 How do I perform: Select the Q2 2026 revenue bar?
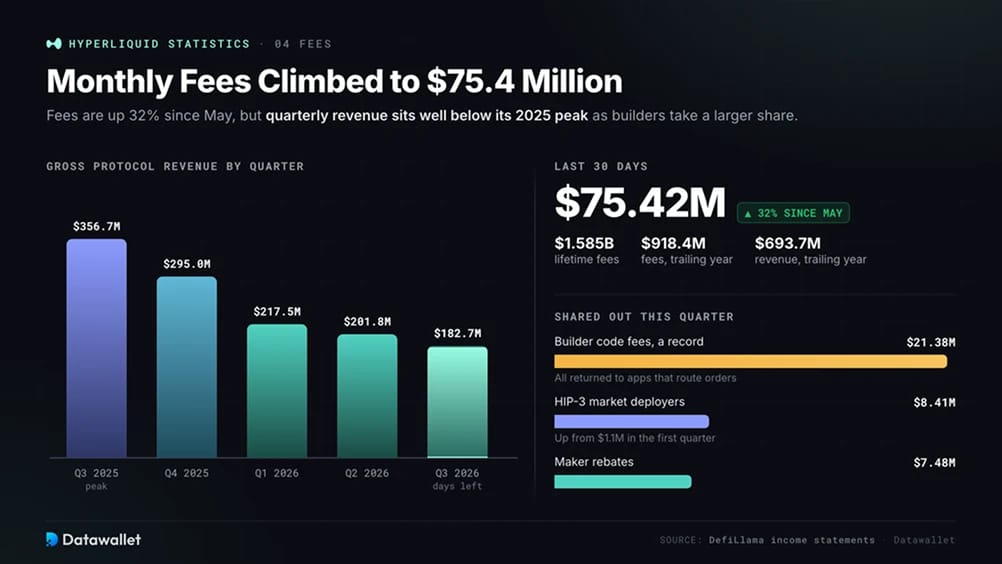[x=367, y=396]
